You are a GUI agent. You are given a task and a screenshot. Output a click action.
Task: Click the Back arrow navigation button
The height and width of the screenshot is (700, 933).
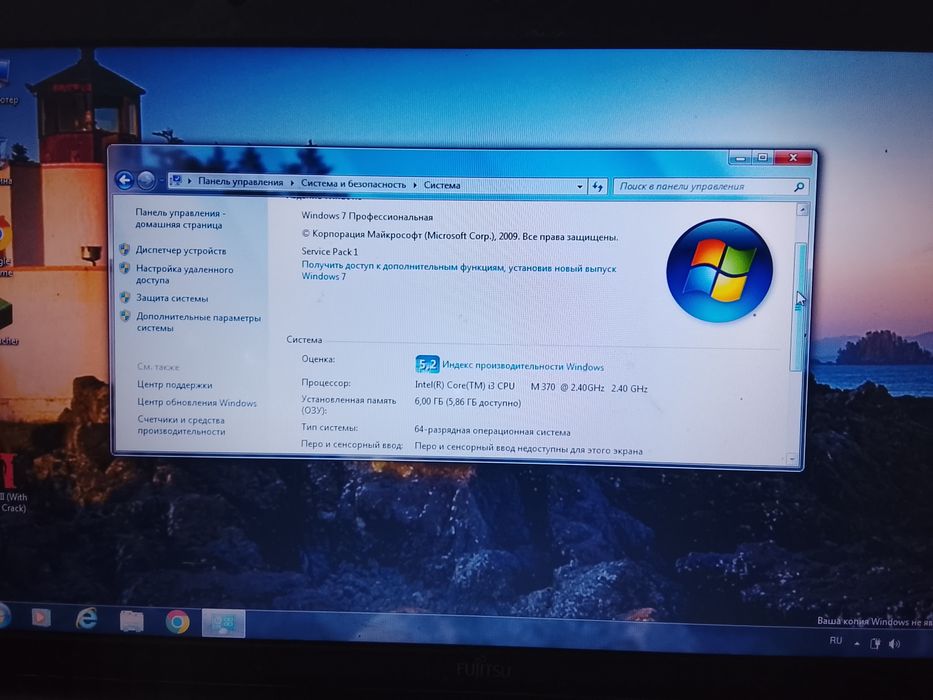coord(124,179)
